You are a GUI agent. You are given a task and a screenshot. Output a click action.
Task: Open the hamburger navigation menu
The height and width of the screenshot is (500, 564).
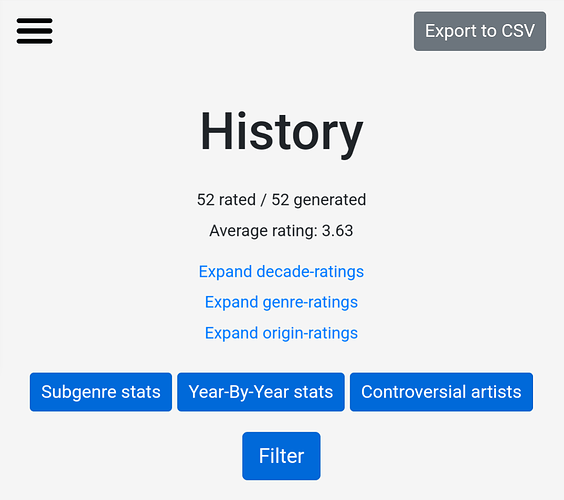35,31
